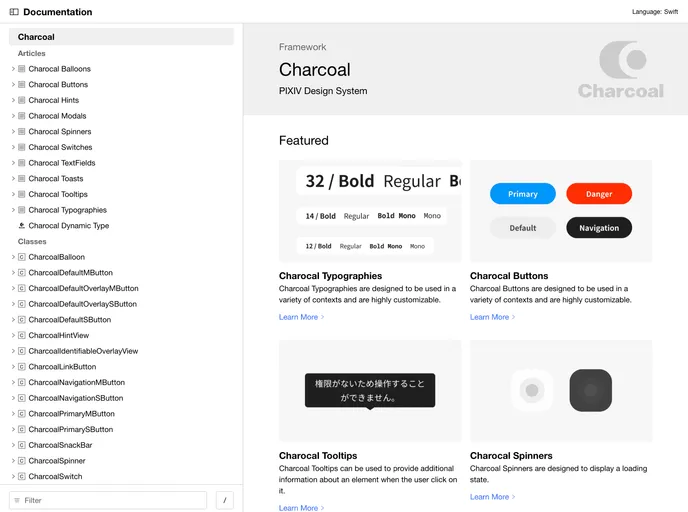This screenshot has height=512, width=688.
Task: Open Charocal Toasts article
Action: 56,179
